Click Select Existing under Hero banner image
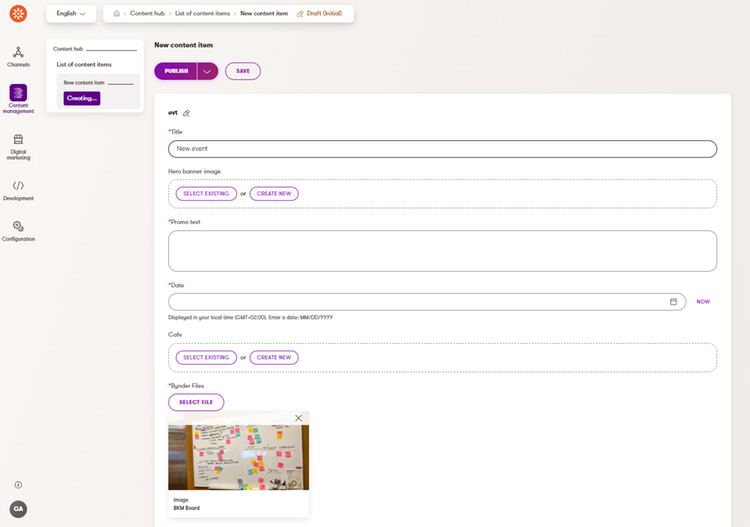The width and height of the screenshot is (750, 527). [x=206, y=194]
